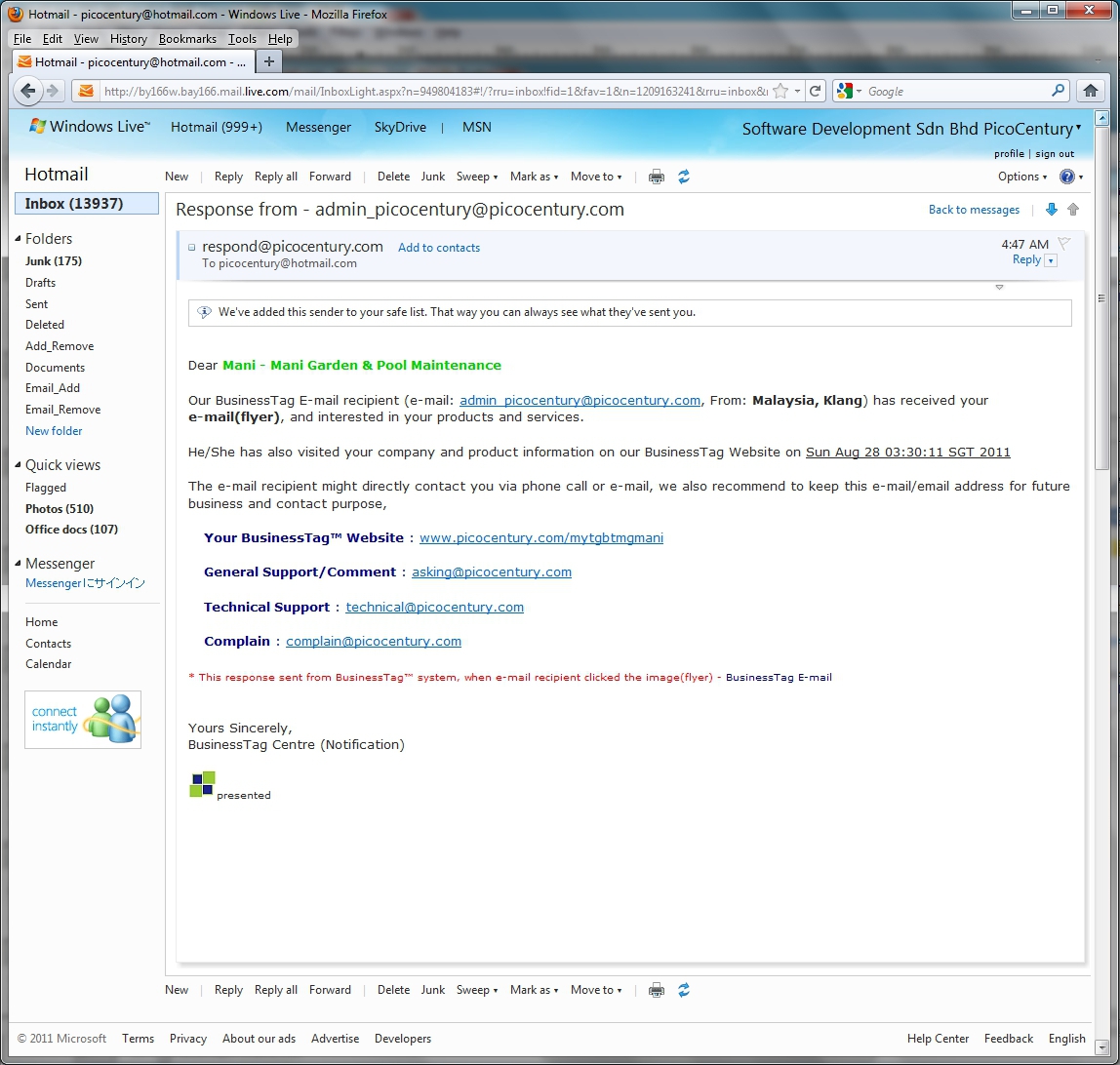Select the Hotmail browser tab
This screenshot has height=1065, width=1120.
(x=133, y=62)
